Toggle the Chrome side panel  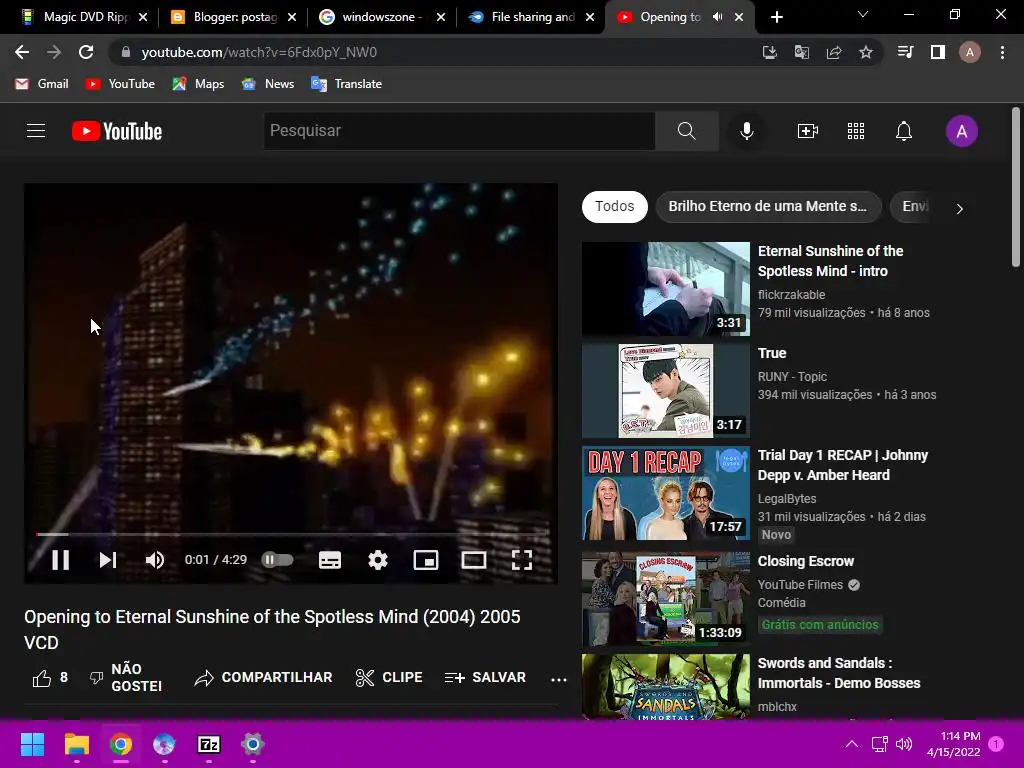click(938, 52)
